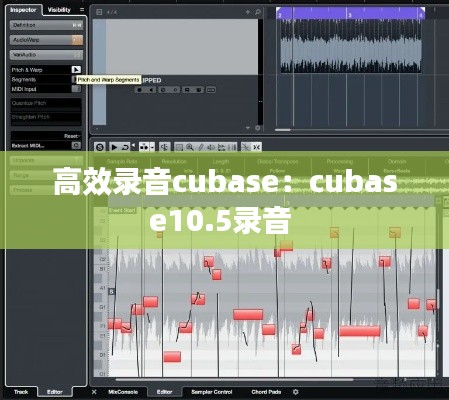Image resolution: width=449 pixels, height=400 pixels.
Task: Toggle the Snap icon in toolbar
Action: [x=246, y=147]
